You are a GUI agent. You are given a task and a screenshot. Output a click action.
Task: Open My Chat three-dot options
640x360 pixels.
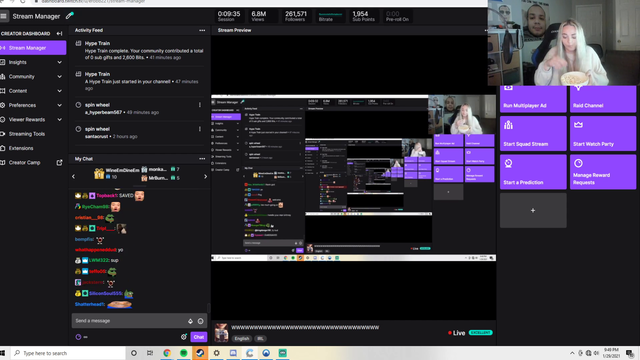(202, 159)
